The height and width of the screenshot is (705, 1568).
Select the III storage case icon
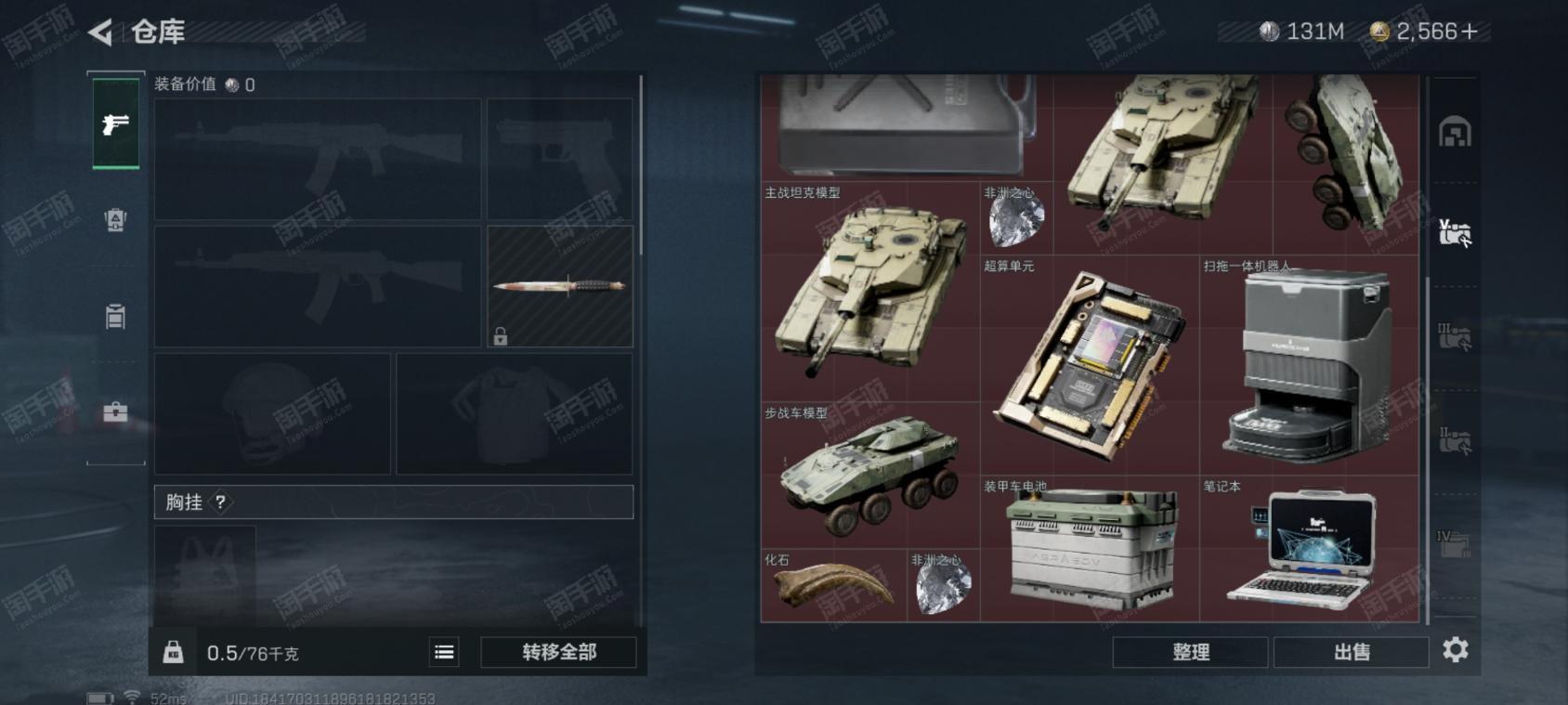(x=1455, y=336)
